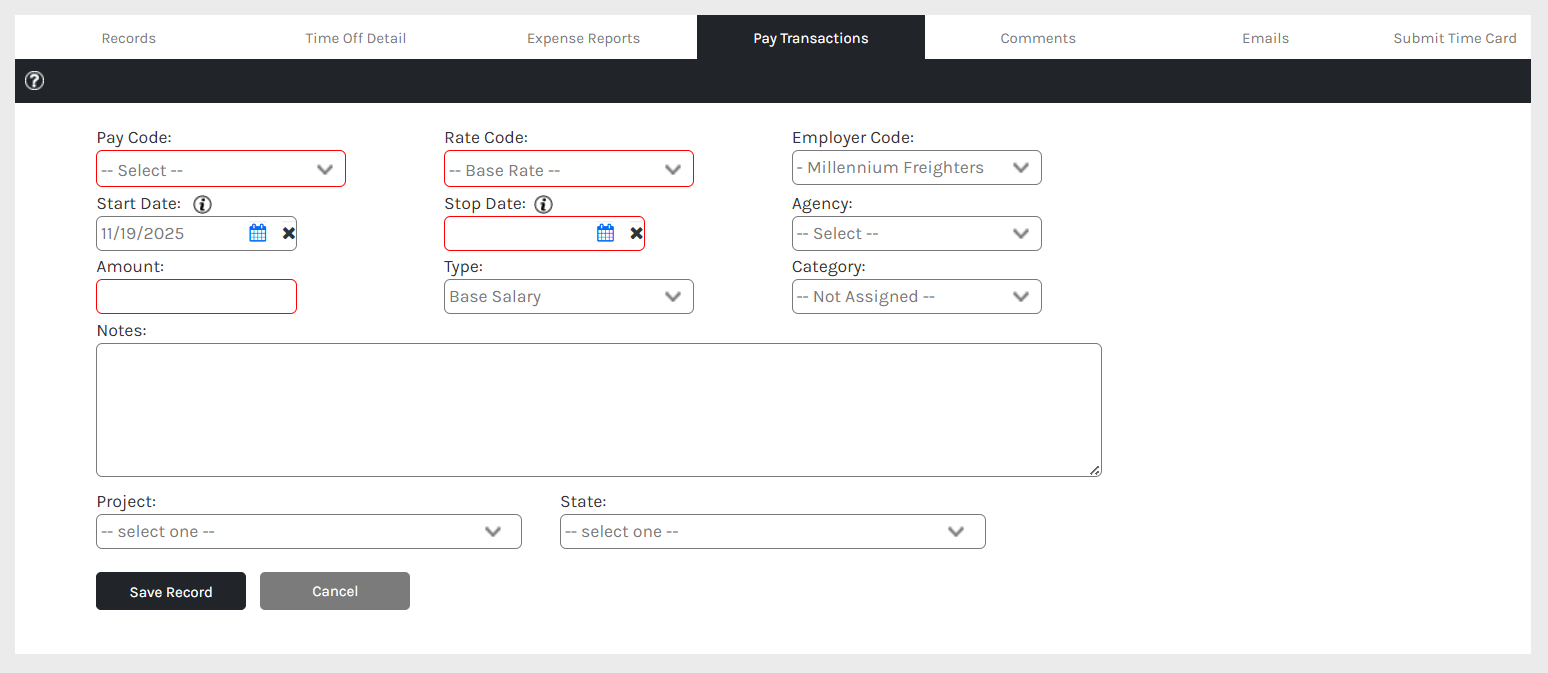Open the Stop Date calendar picker
This screenshot has width=1548, height=673.
click(606, 233)
